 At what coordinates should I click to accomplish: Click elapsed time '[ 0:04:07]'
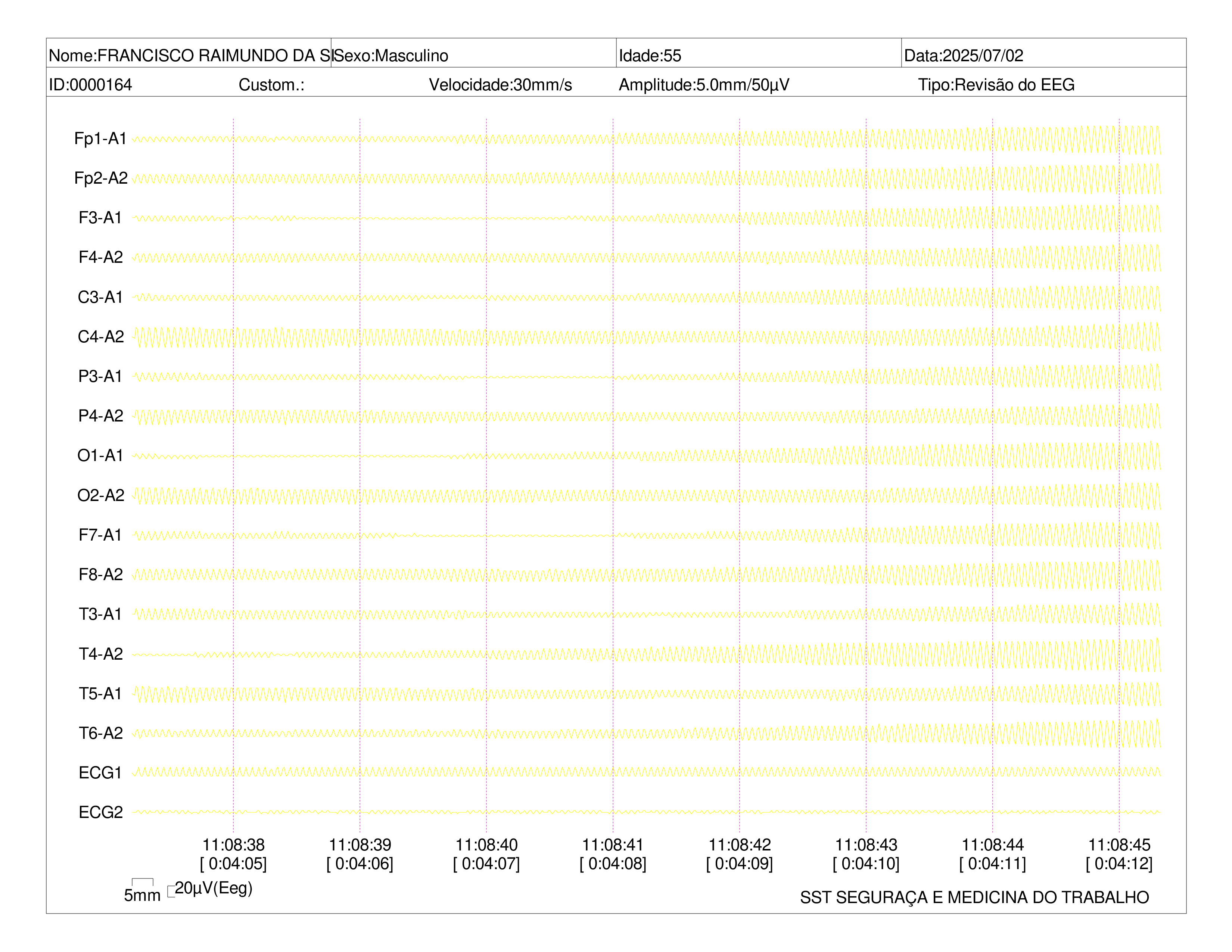[487, 864]
